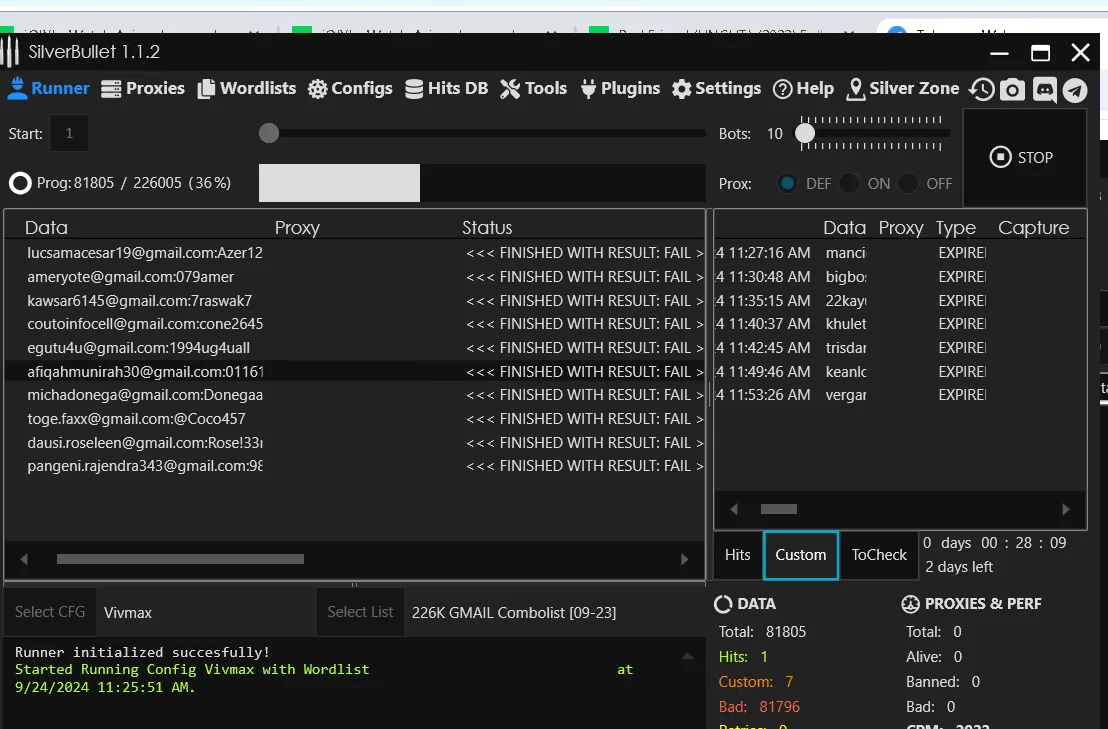Click the Settings cog icon

(682, 89)
